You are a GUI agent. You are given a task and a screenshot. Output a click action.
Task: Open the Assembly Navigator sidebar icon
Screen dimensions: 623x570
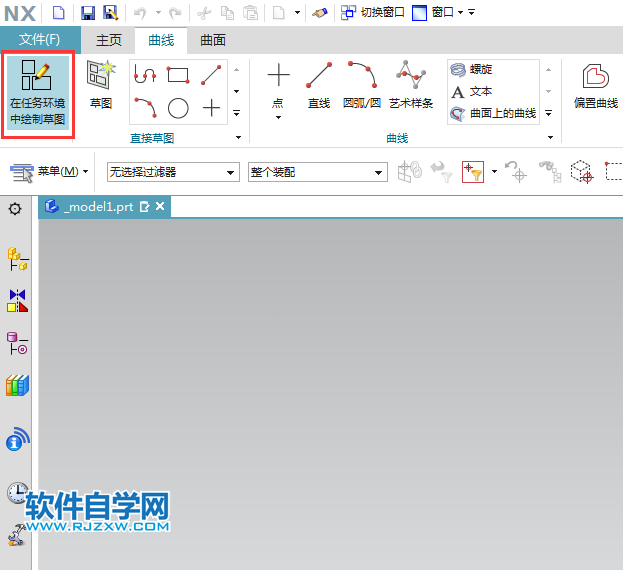(17, 259)
